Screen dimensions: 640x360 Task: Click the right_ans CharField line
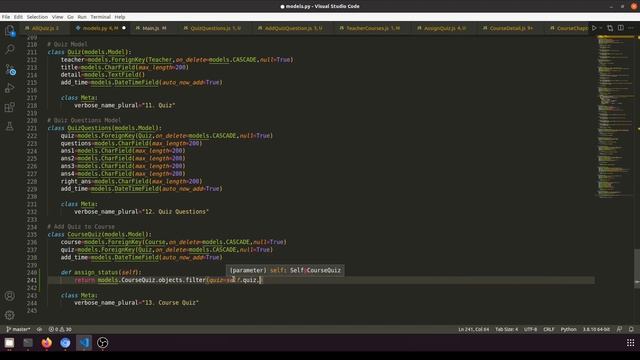click(131, 181)
